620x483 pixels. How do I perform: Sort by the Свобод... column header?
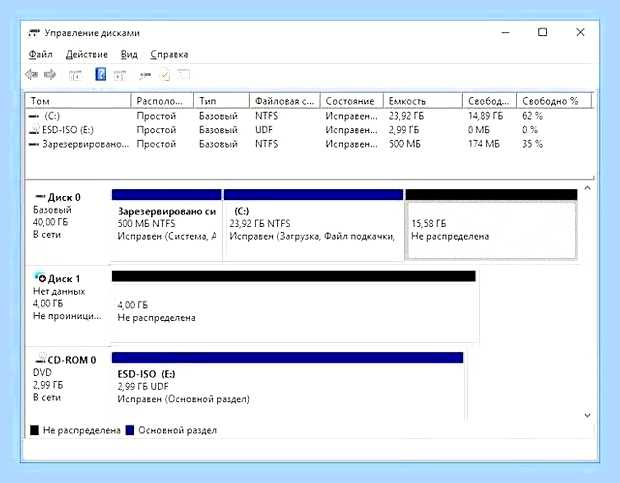tap(490, 101)
